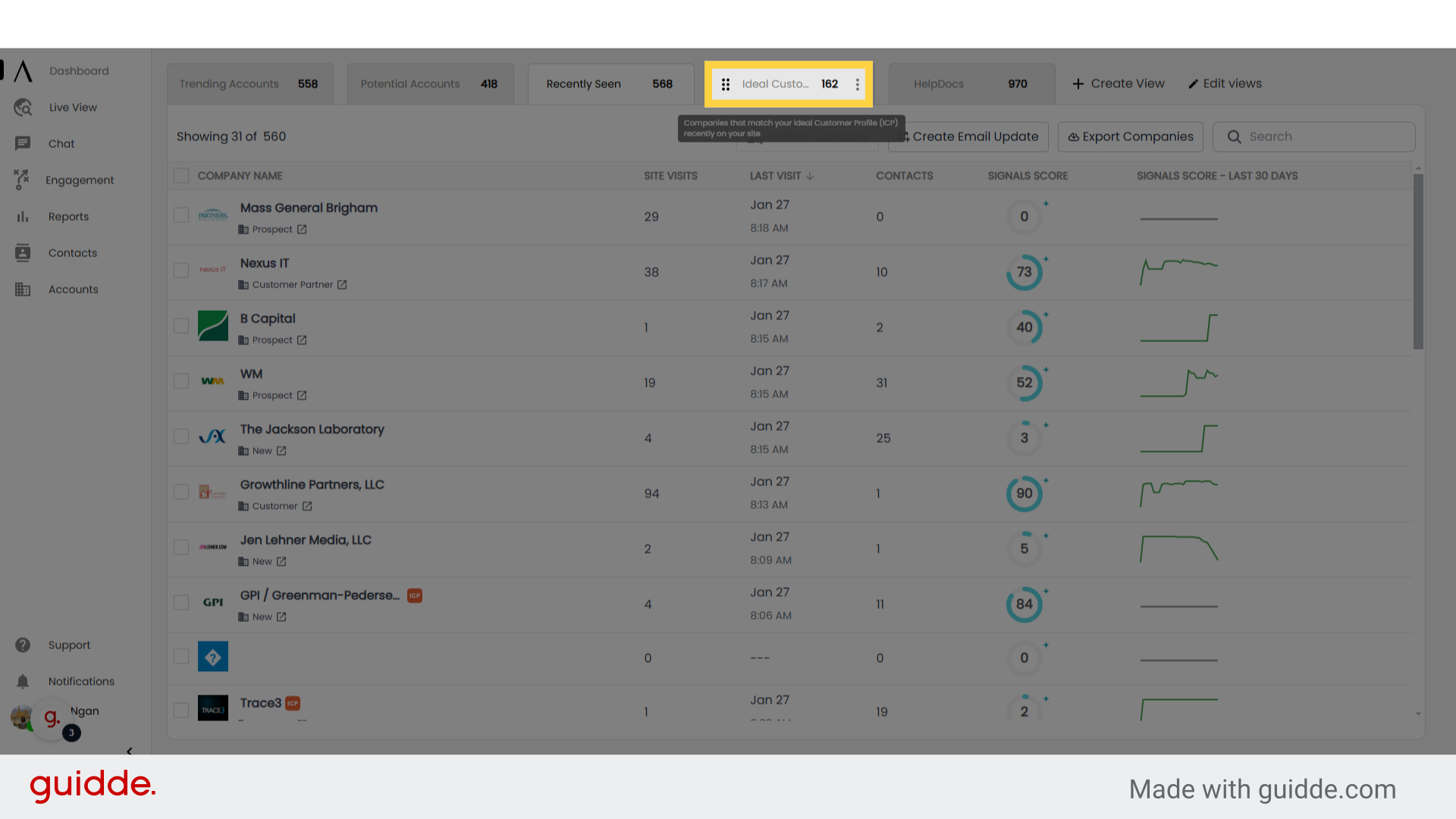Viewport: 1456px width, 819px height.
Task: Toggle the select-all checkbox in header
Action: 181,176
